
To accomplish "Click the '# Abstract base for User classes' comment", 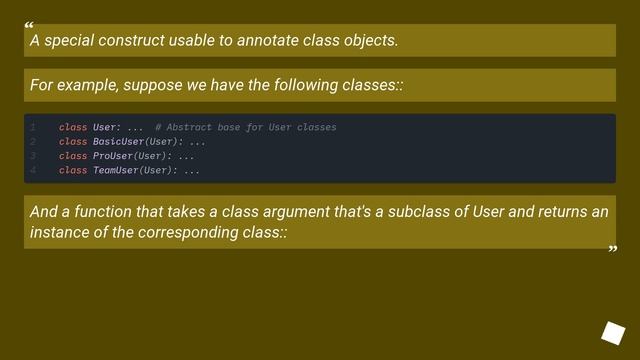I will point(246,127).
